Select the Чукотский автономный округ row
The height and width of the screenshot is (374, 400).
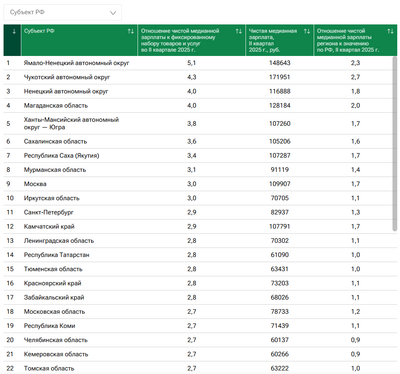(x=198, y=77)
